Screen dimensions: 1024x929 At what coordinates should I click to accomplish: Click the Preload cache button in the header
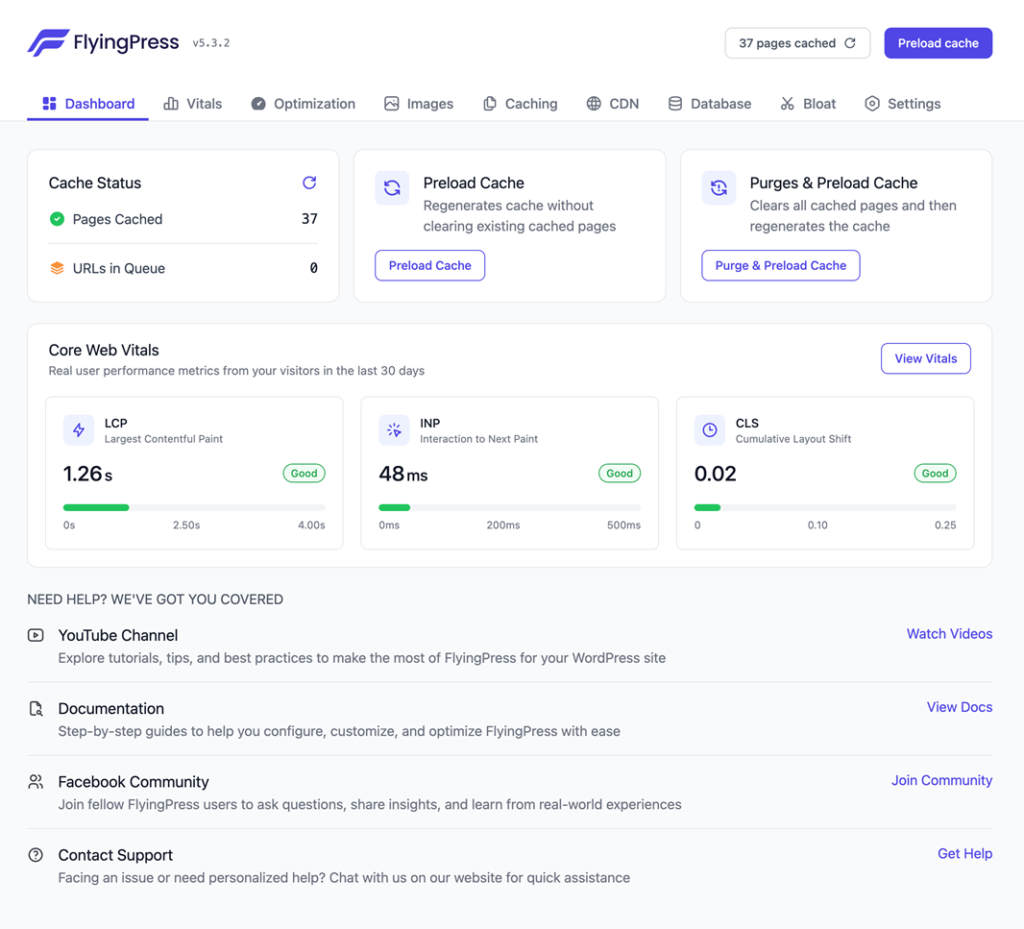click(937, 43)
